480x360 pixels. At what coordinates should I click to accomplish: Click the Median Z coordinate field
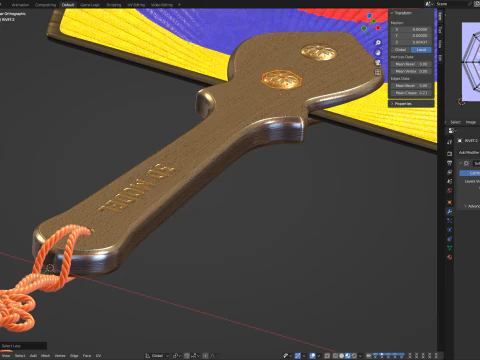click(x=411, y=42)
